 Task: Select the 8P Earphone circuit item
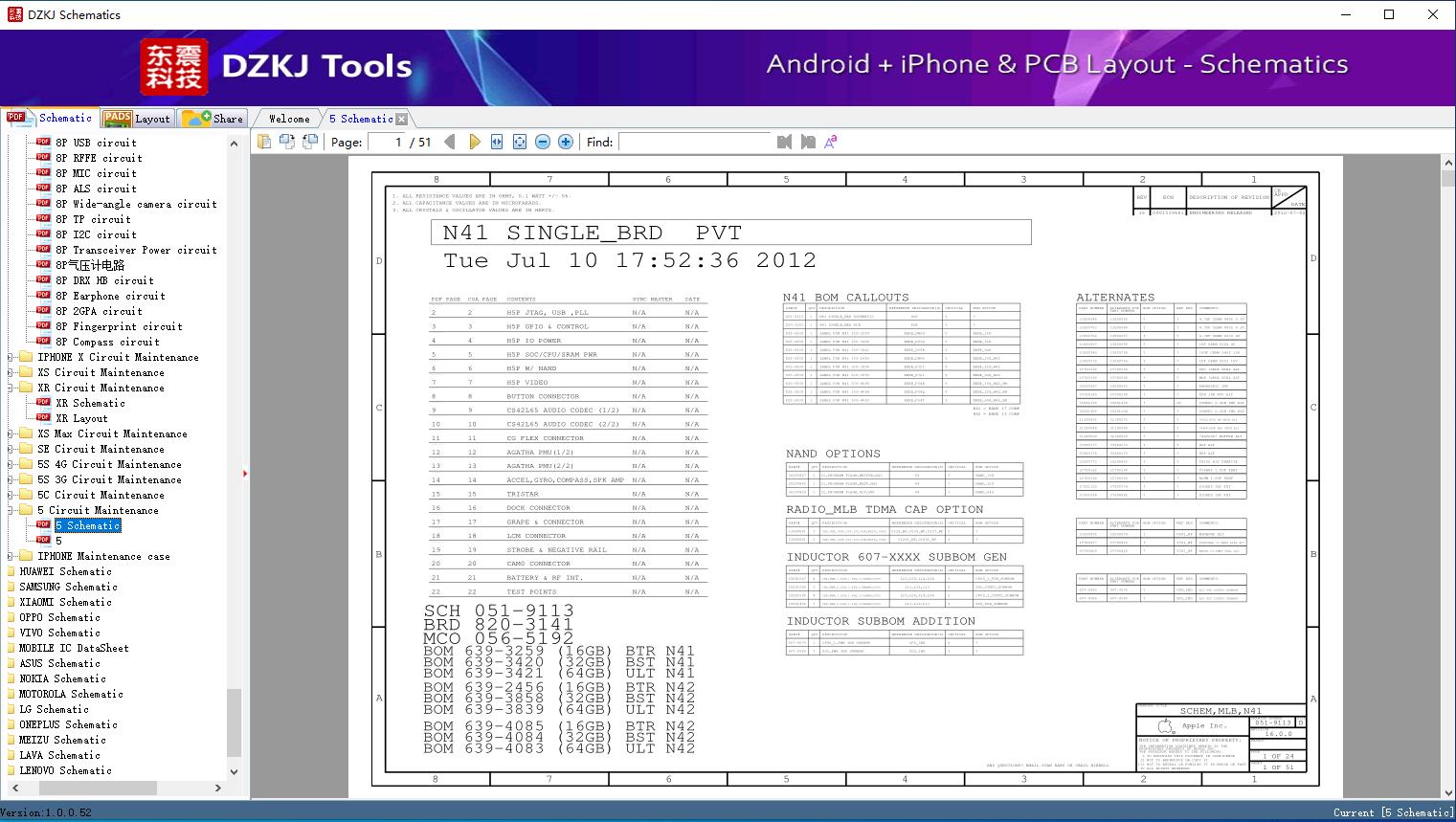click(x=110, y=296)
